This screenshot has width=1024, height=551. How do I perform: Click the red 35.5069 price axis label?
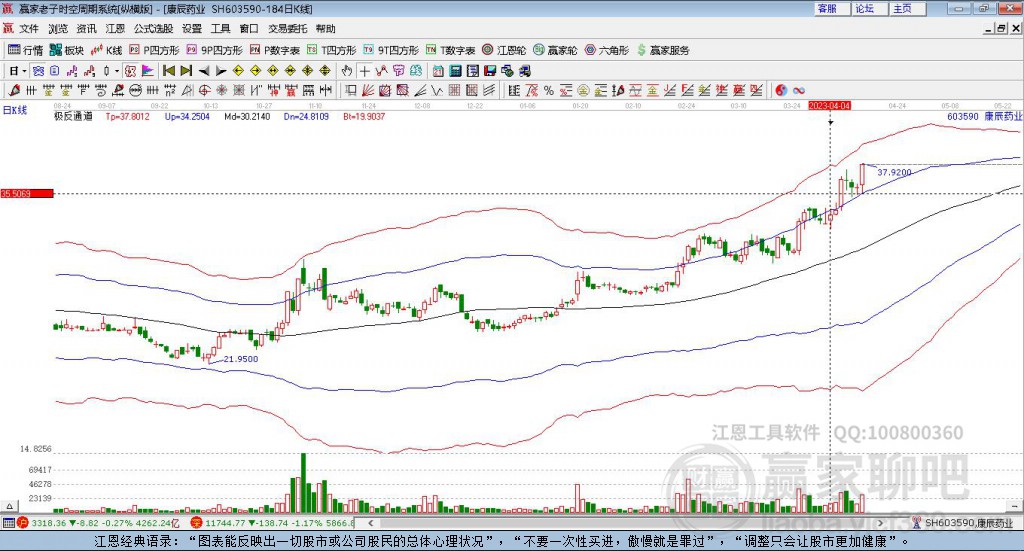point(27,194)
